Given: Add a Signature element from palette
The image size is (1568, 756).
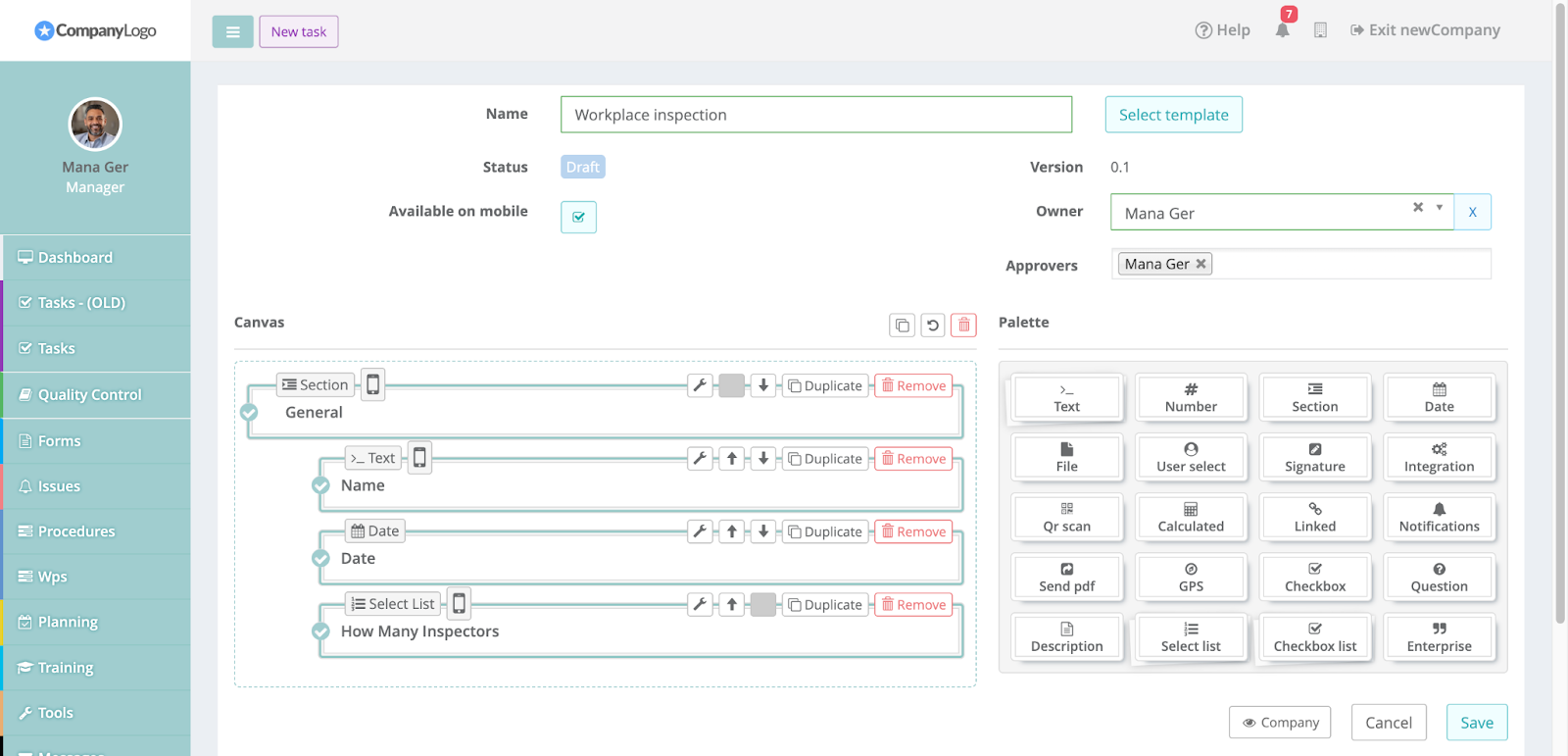Looking at the screenshot, I should pos(1315,457).
